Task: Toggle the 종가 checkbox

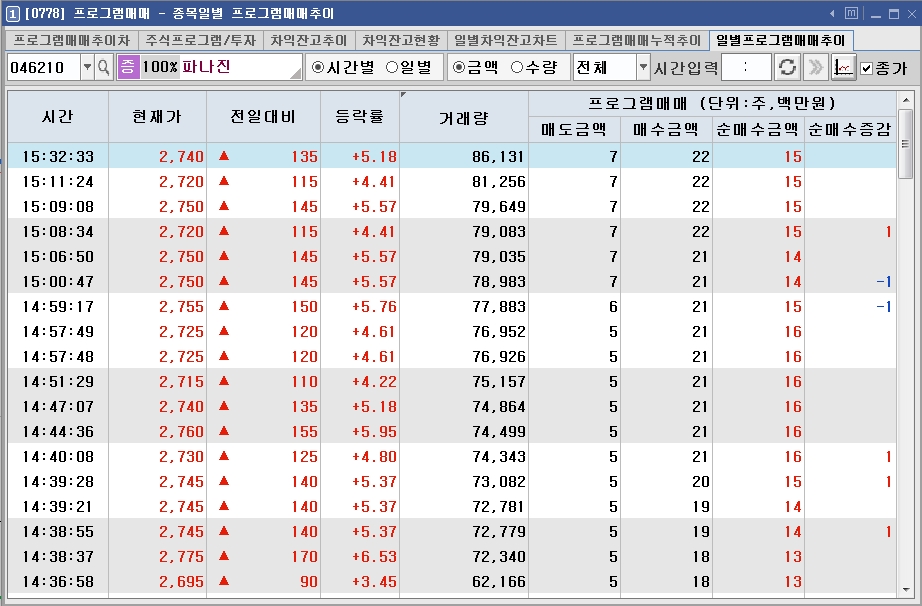Action: coord(867,68)
